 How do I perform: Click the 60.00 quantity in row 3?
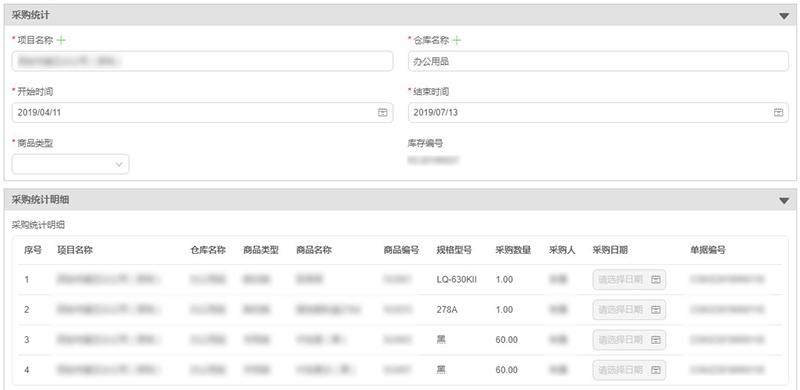pyautogui.click(x=506, y=340)
